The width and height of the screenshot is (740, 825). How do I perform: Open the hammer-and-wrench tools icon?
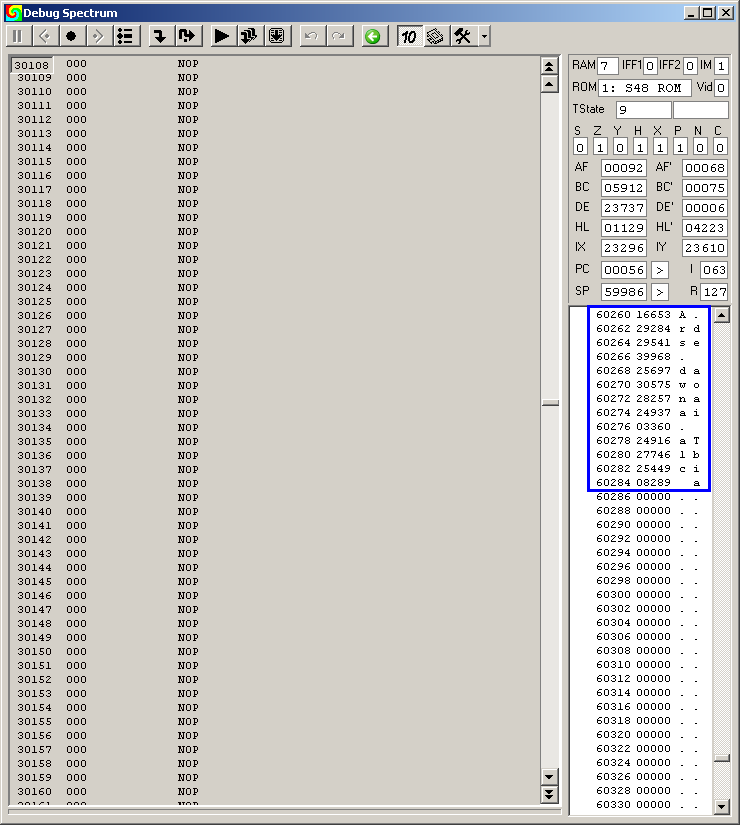click(463, 36)
